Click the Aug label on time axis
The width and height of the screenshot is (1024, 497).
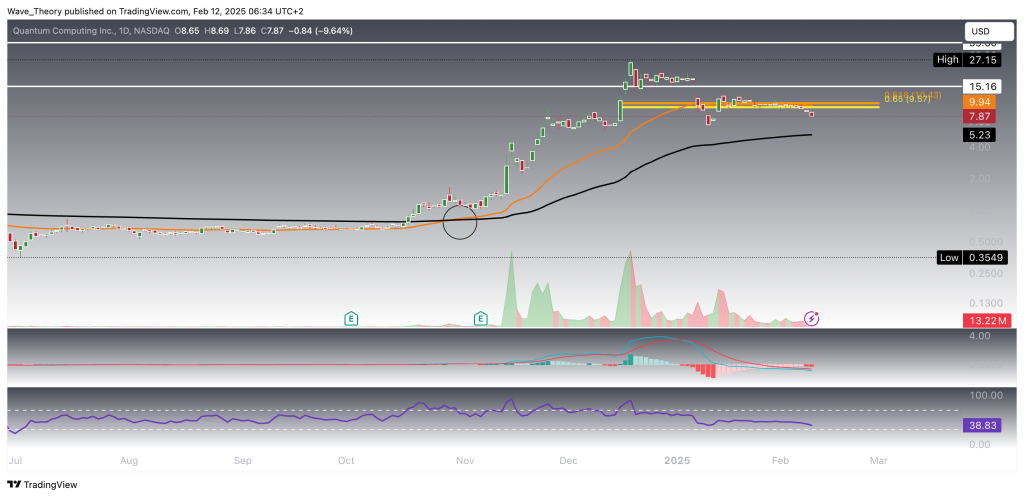(129, 460)
